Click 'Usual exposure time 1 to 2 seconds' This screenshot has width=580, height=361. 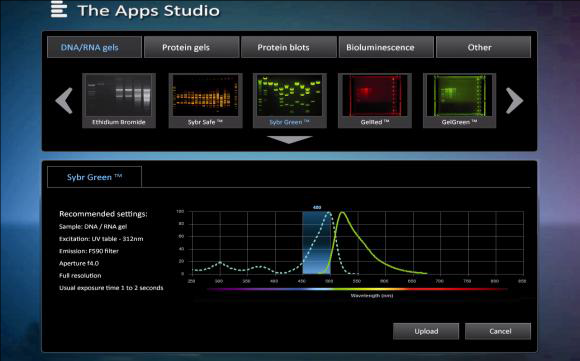(111, 288)
